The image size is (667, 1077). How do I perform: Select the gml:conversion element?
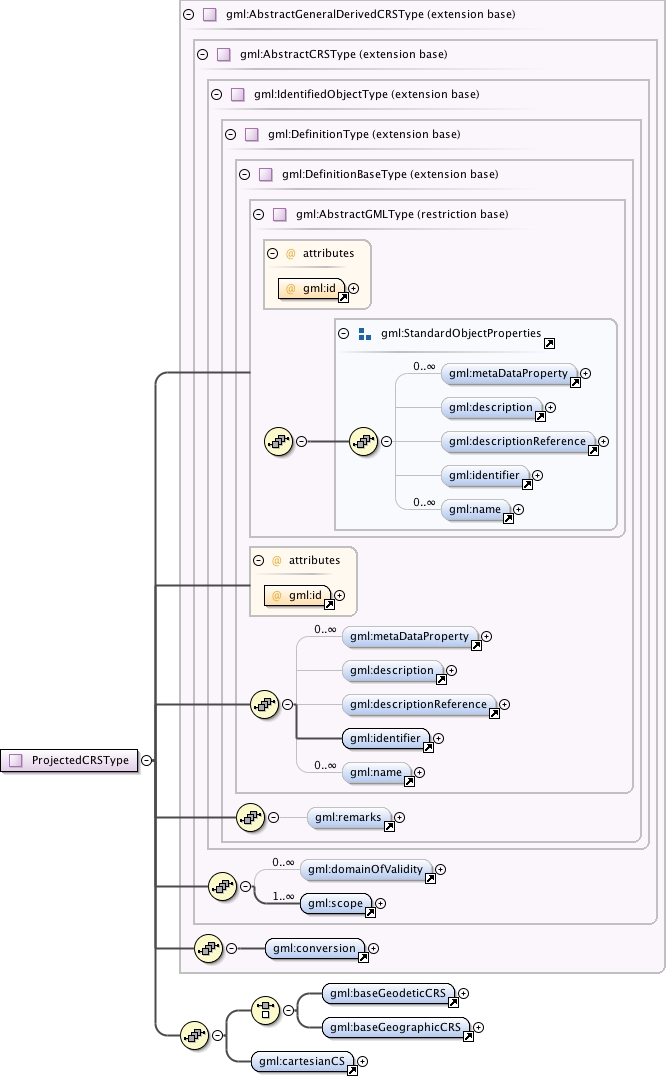click(315, 949)
